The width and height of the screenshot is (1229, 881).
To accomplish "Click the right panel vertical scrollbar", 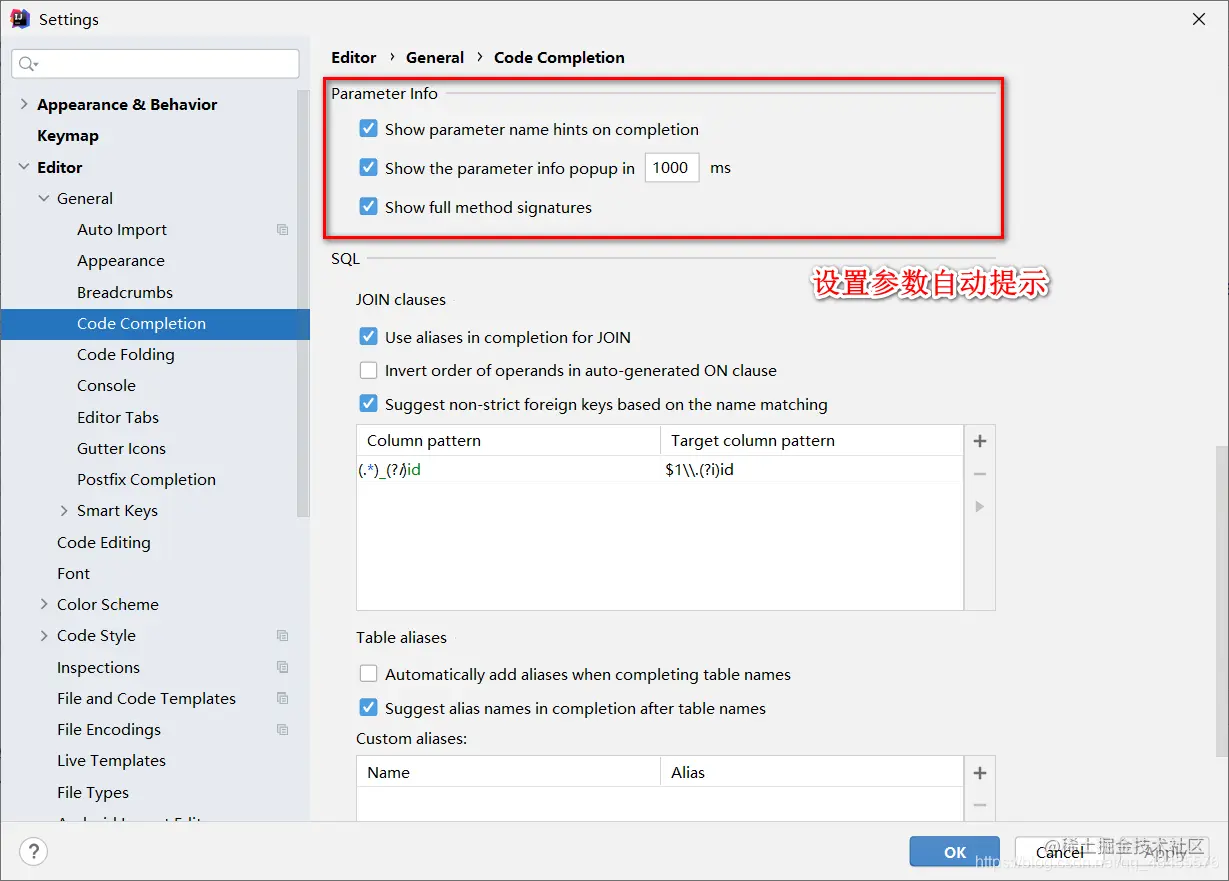I will (1222, 602).
